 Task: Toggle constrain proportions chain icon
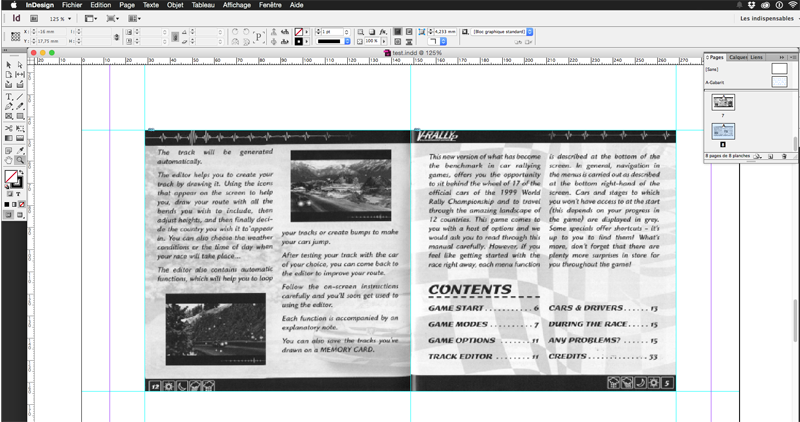[x=116, y=37]
